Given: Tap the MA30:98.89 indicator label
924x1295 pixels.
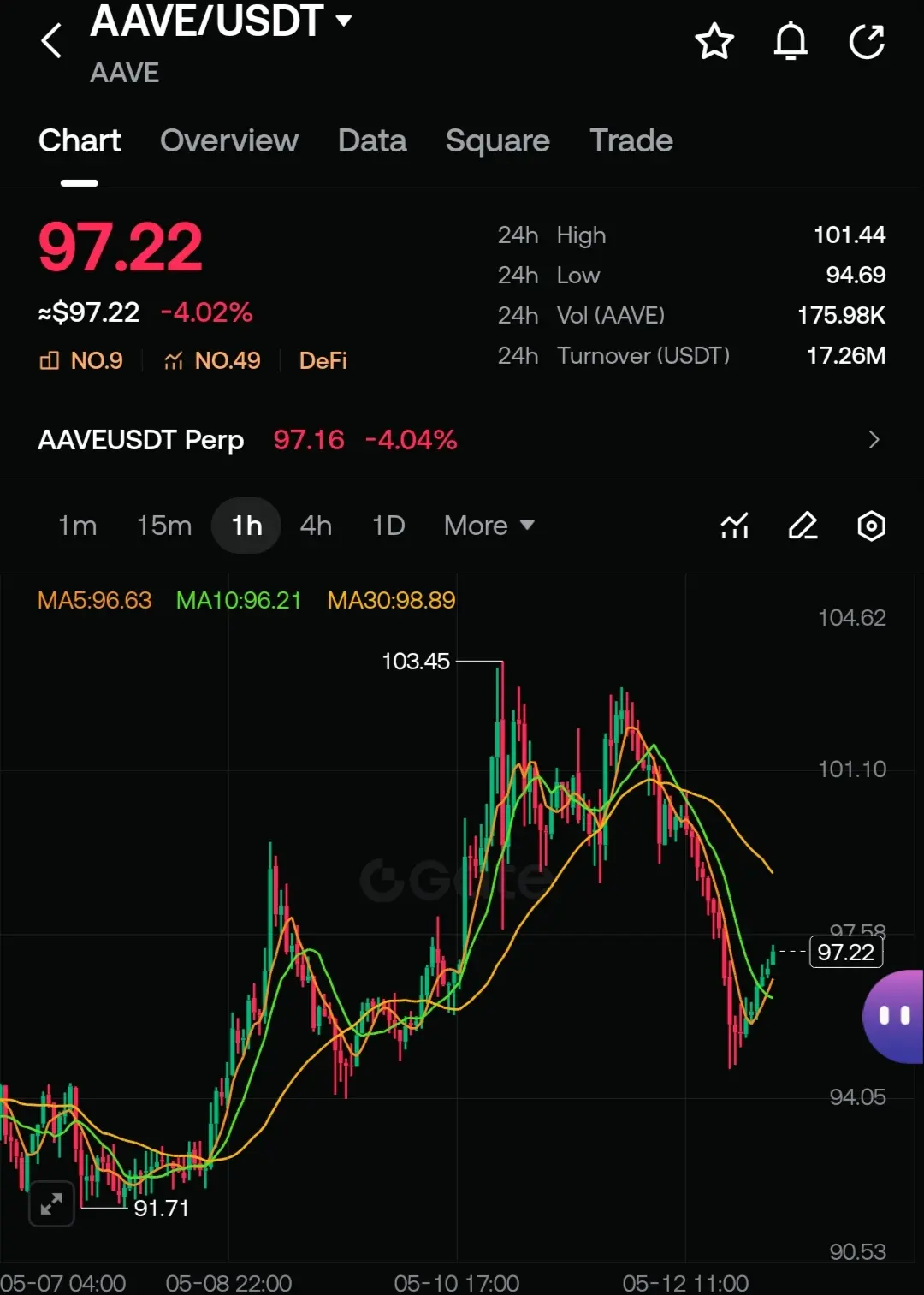Looking at the screenshot, I should (392, 600).
